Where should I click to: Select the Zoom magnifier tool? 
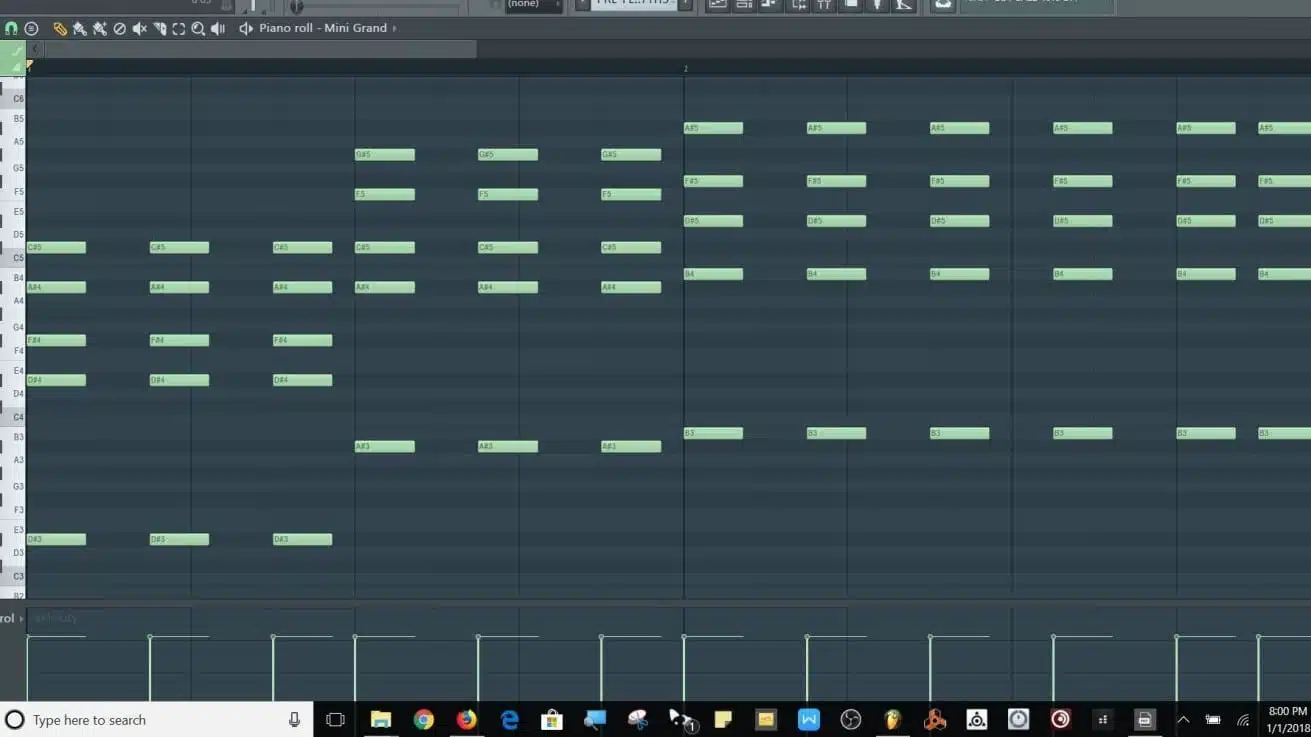(198, 28)
